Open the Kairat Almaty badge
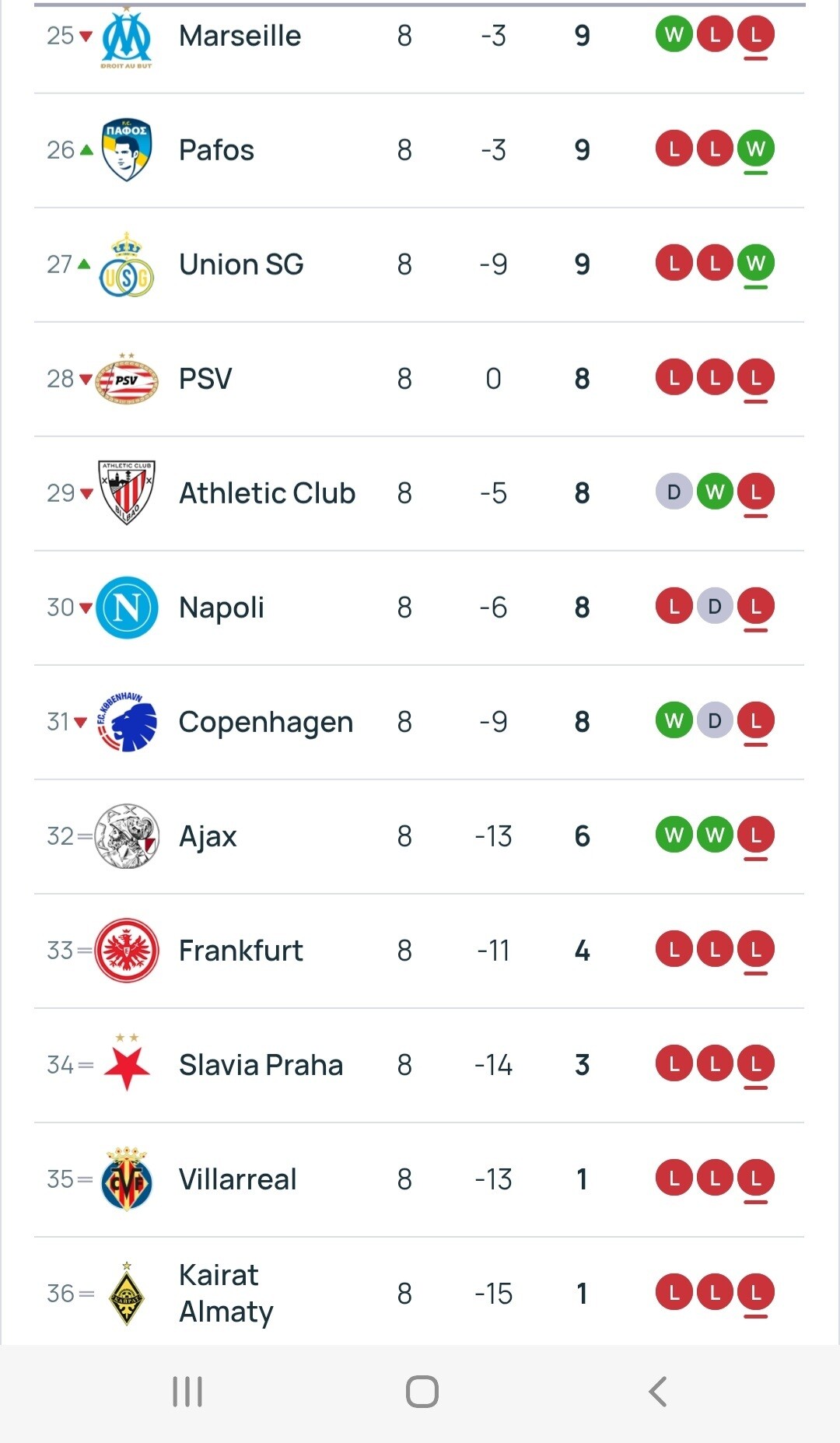The width and height of the screenshot is (840, 1443). pos(127,1294)
